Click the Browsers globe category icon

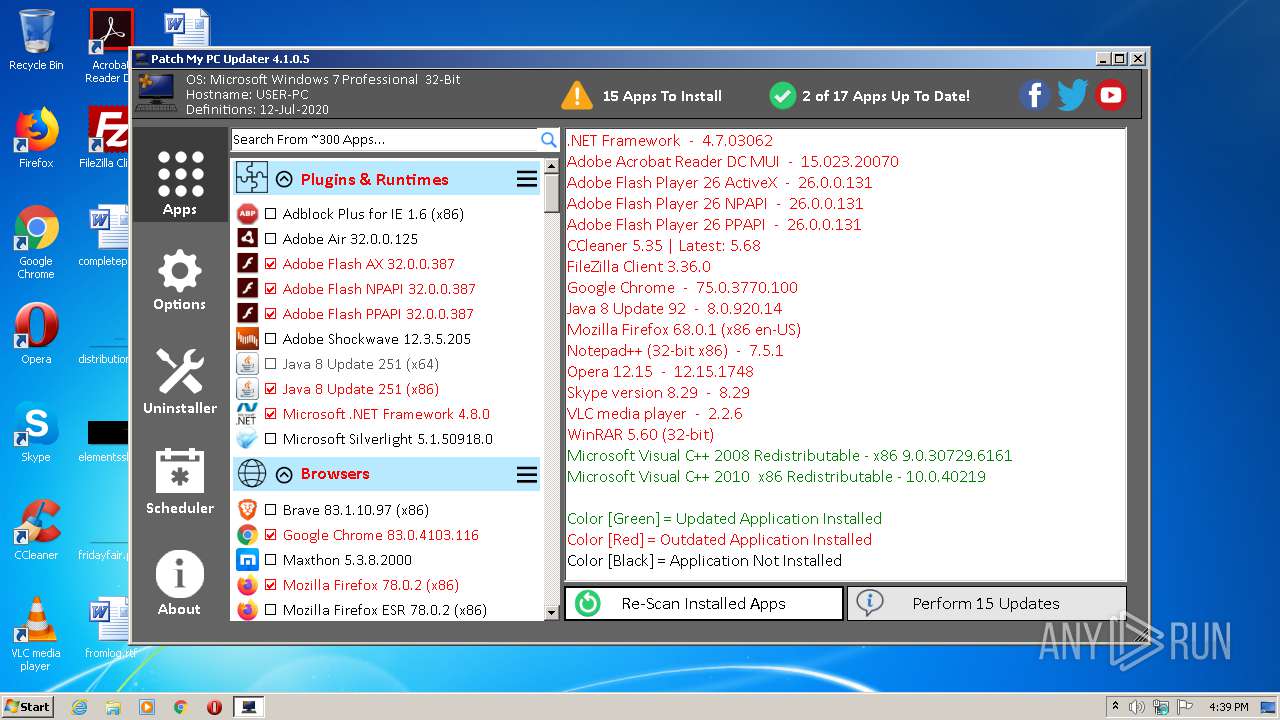[252, 474]
